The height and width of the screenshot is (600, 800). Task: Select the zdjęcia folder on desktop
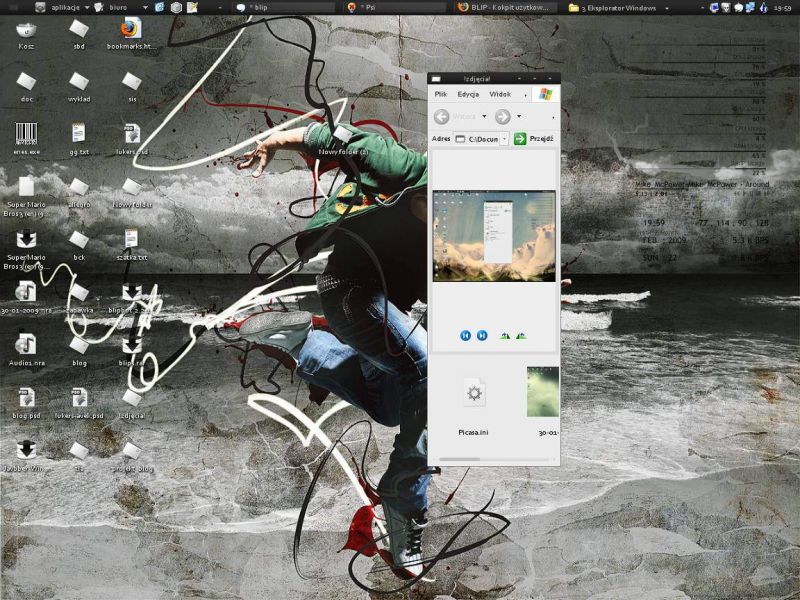pyautogui.click(x=132, y=398)
